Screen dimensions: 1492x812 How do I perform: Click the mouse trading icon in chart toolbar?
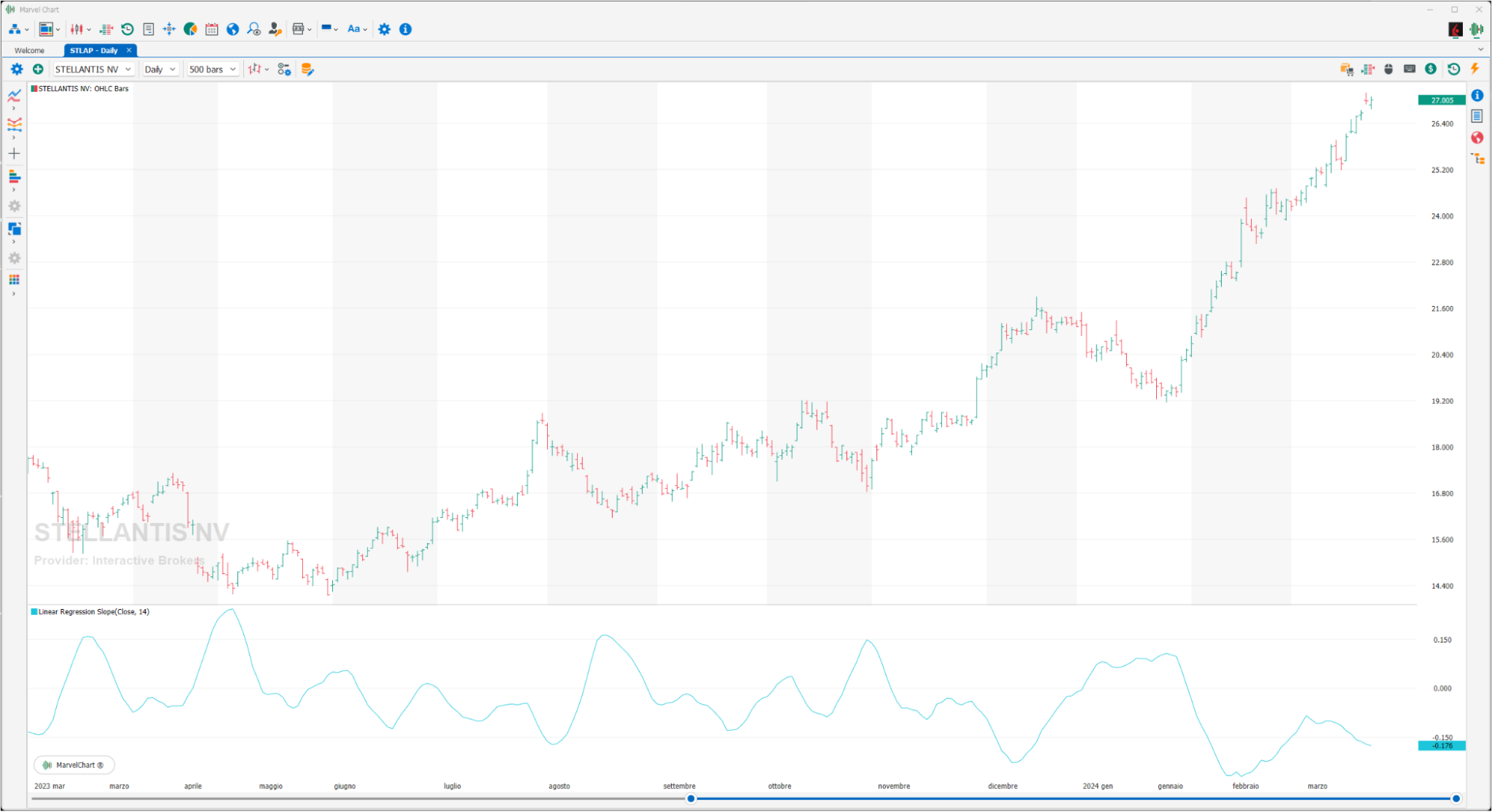[1388, 69]
